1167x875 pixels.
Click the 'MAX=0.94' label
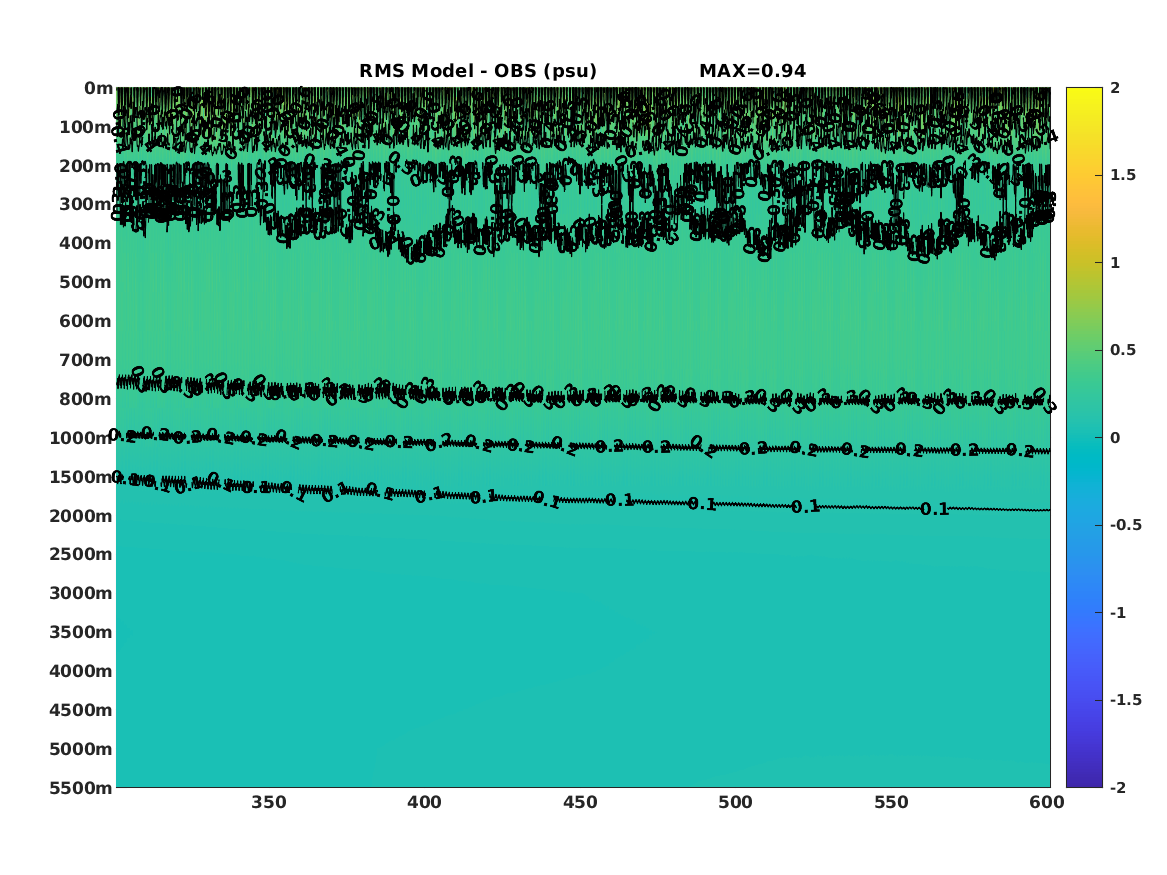point(752,71)
